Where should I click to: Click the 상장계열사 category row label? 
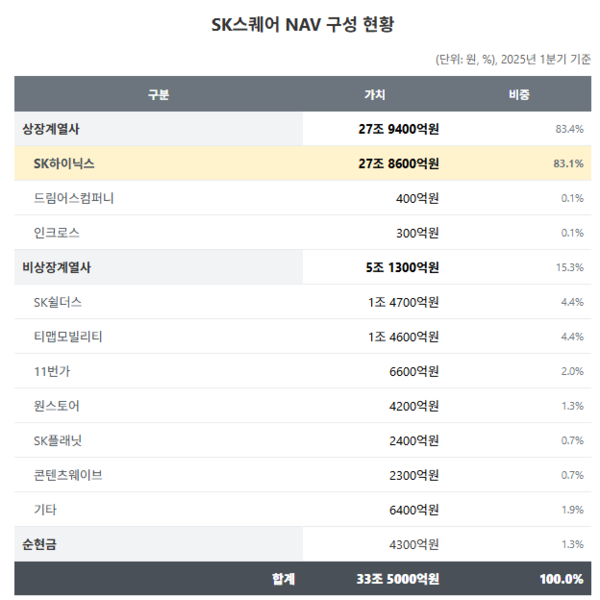click(51, 129)
